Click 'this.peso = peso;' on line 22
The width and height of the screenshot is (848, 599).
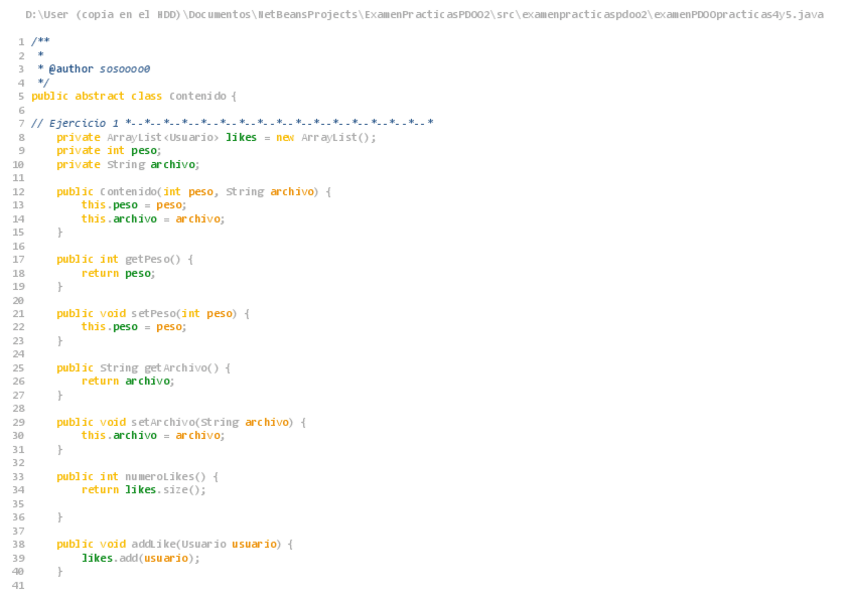click(x=134, y=327)
